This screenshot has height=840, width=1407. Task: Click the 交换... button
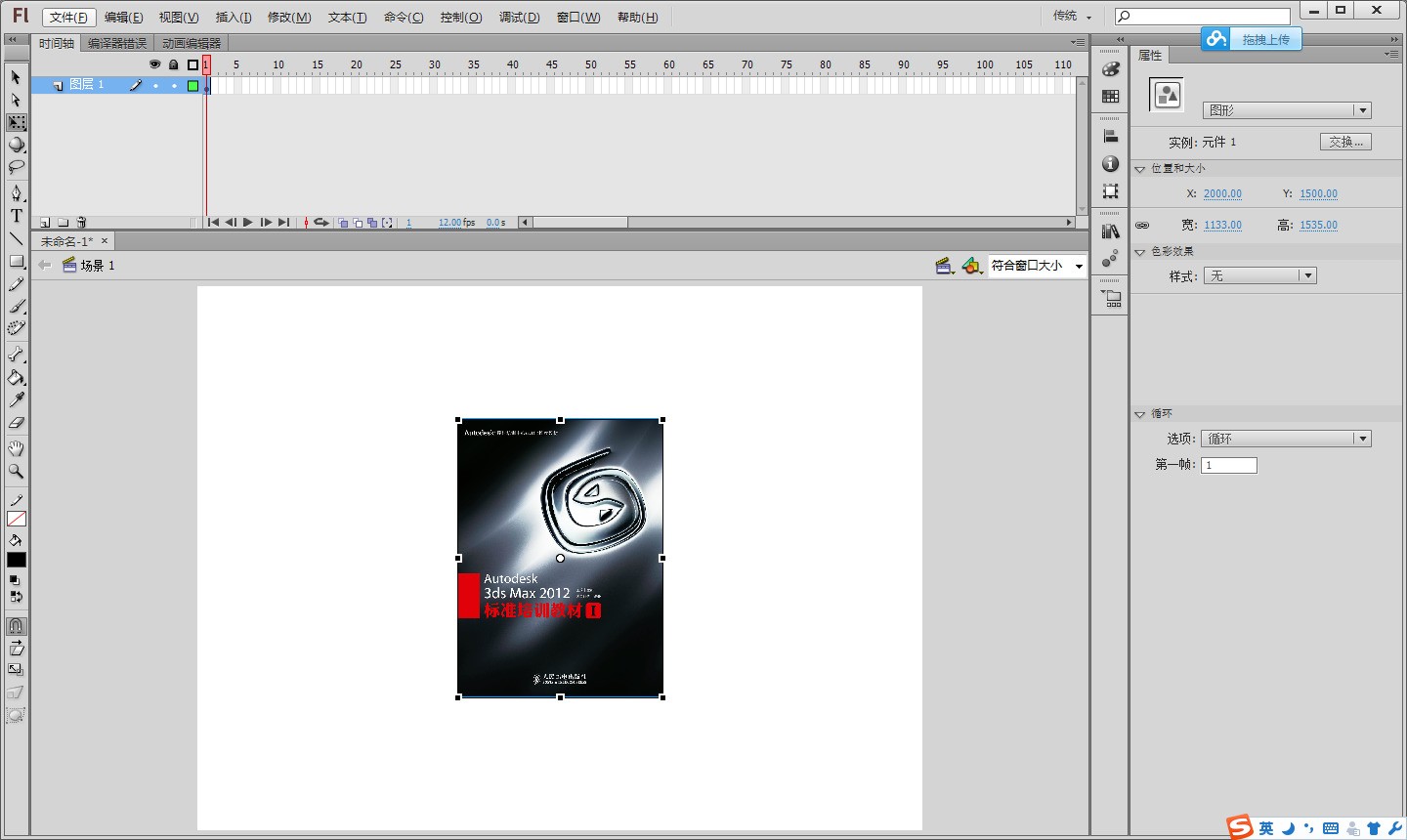point(1345,142)
